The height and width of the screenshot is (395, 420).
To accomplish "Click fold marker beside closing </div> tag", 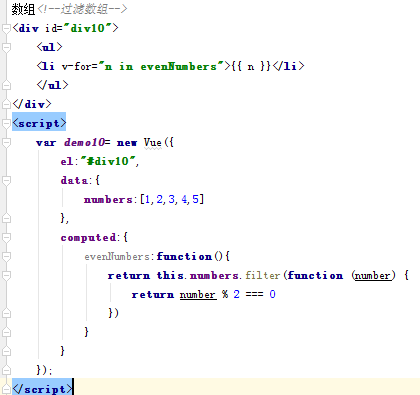I will click(x=6, y=104).
